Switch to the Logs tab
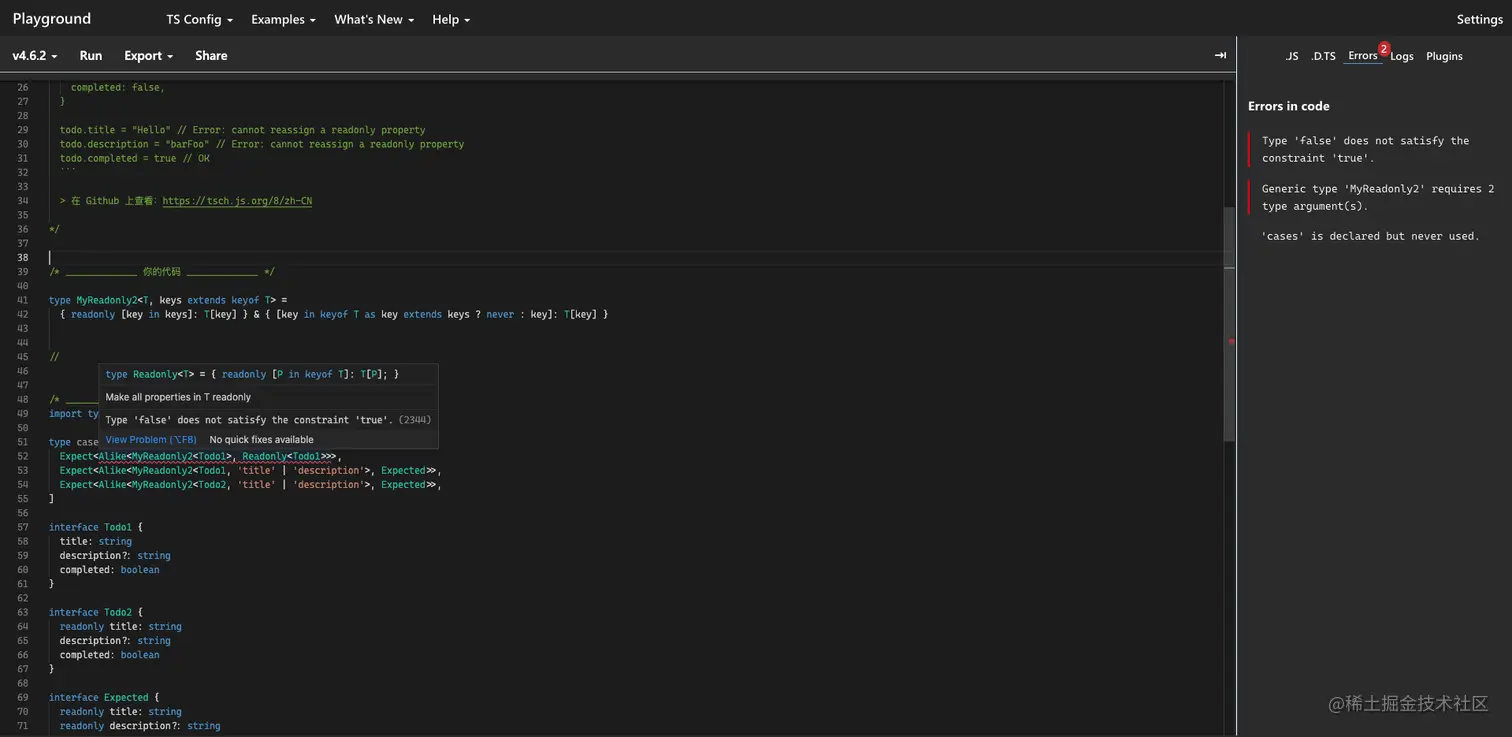The width and height of the screenshot is (1512, 737). click(x=1402, y=56)
